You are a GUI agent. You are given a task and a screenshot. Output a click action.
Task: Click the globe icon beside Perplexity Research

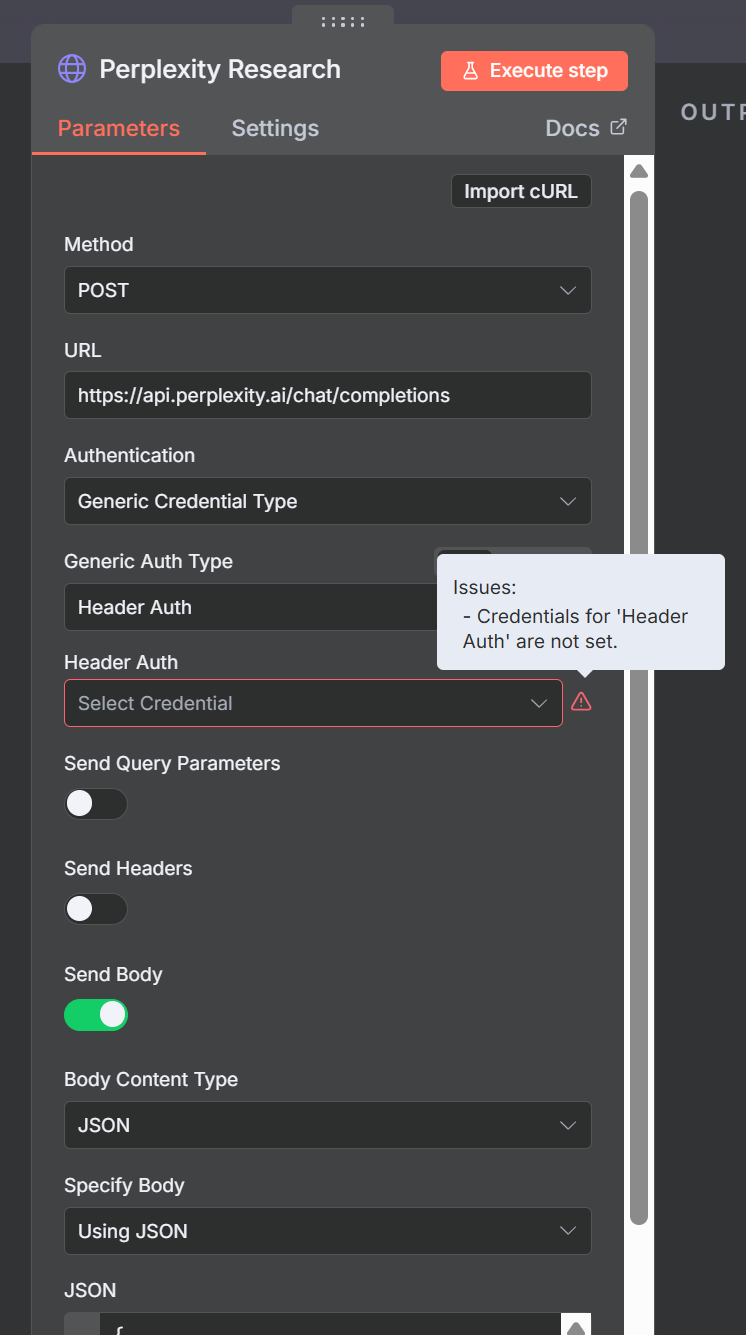[72, 69]
